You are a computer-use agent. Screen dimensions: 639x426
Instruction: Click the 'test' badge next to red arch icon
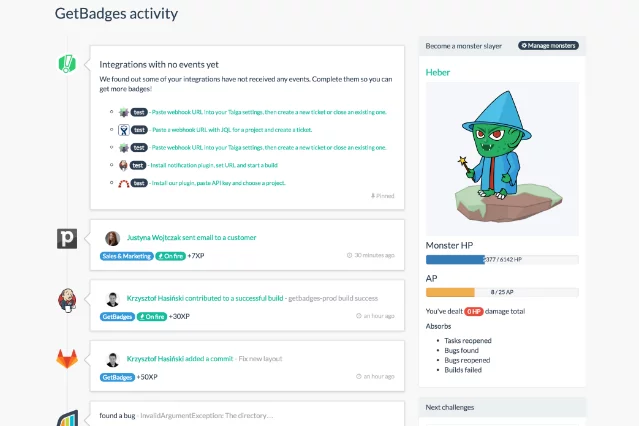139,183
